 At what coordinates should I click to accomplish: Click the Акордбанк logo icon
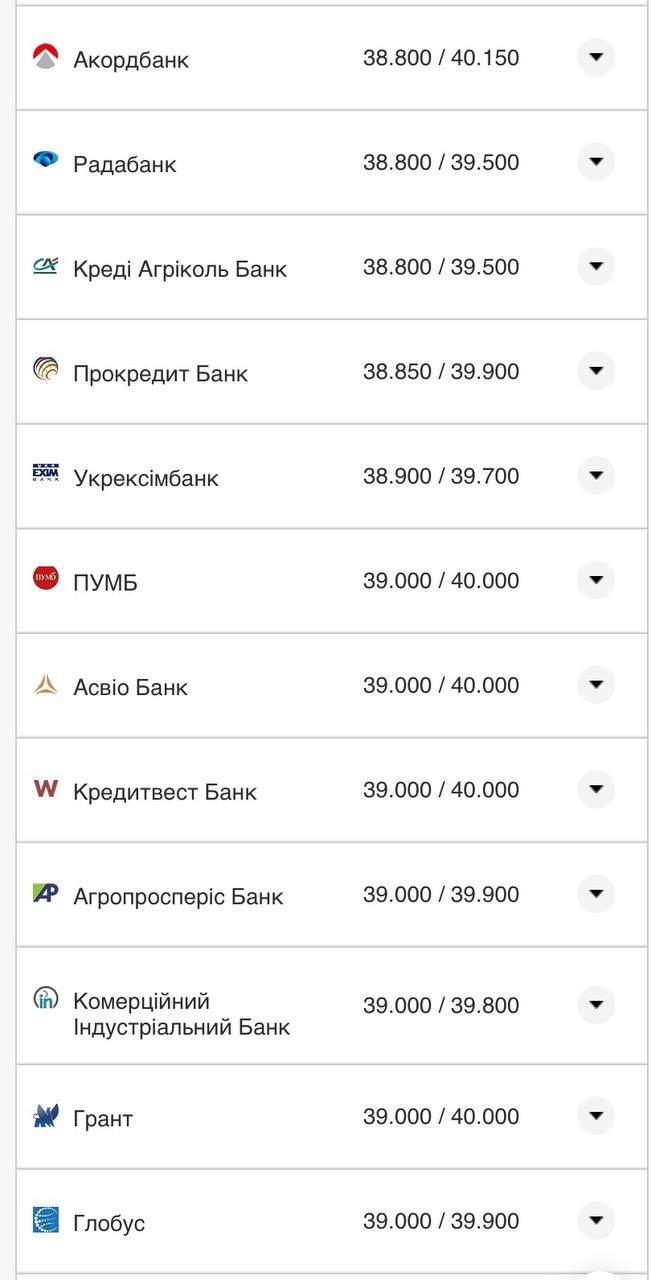click(46, 57)
